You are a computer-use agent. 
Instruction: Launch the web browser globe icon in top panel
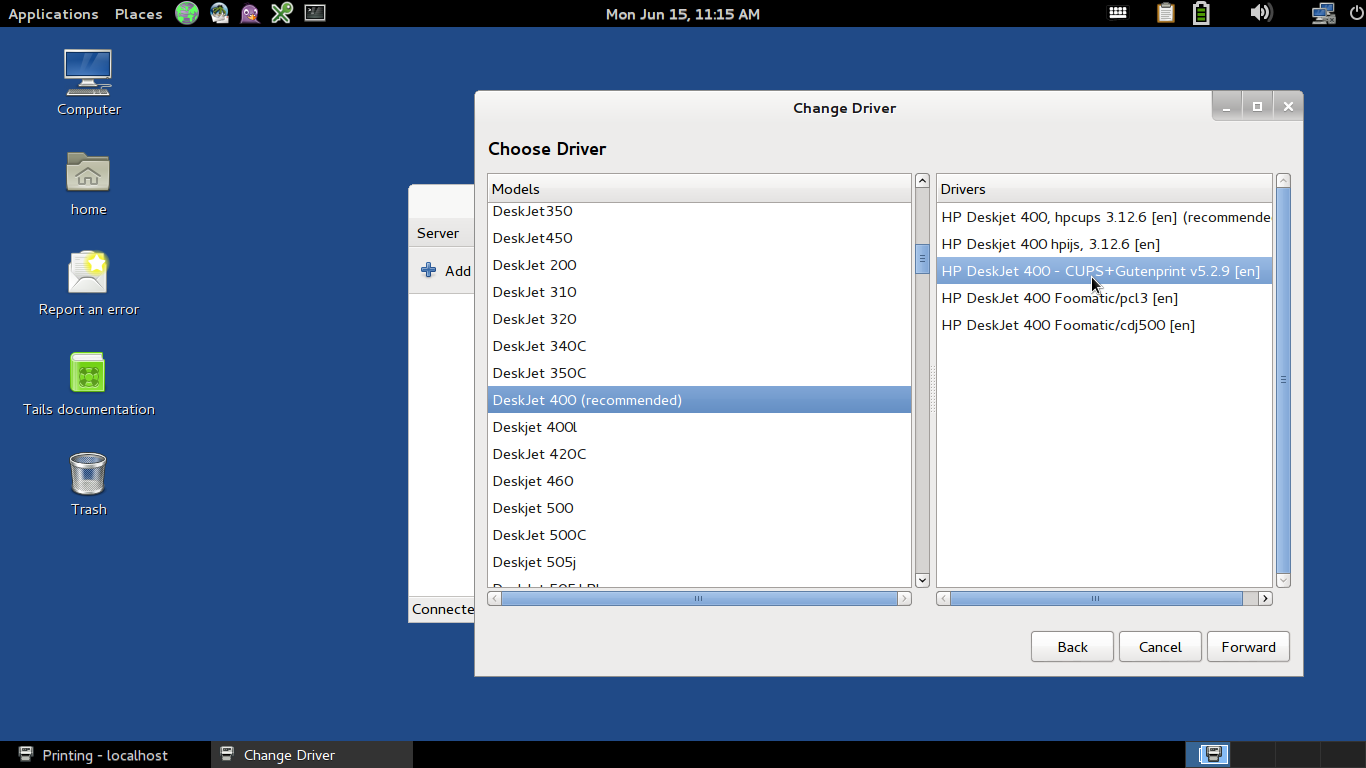(x=187, y=13)
